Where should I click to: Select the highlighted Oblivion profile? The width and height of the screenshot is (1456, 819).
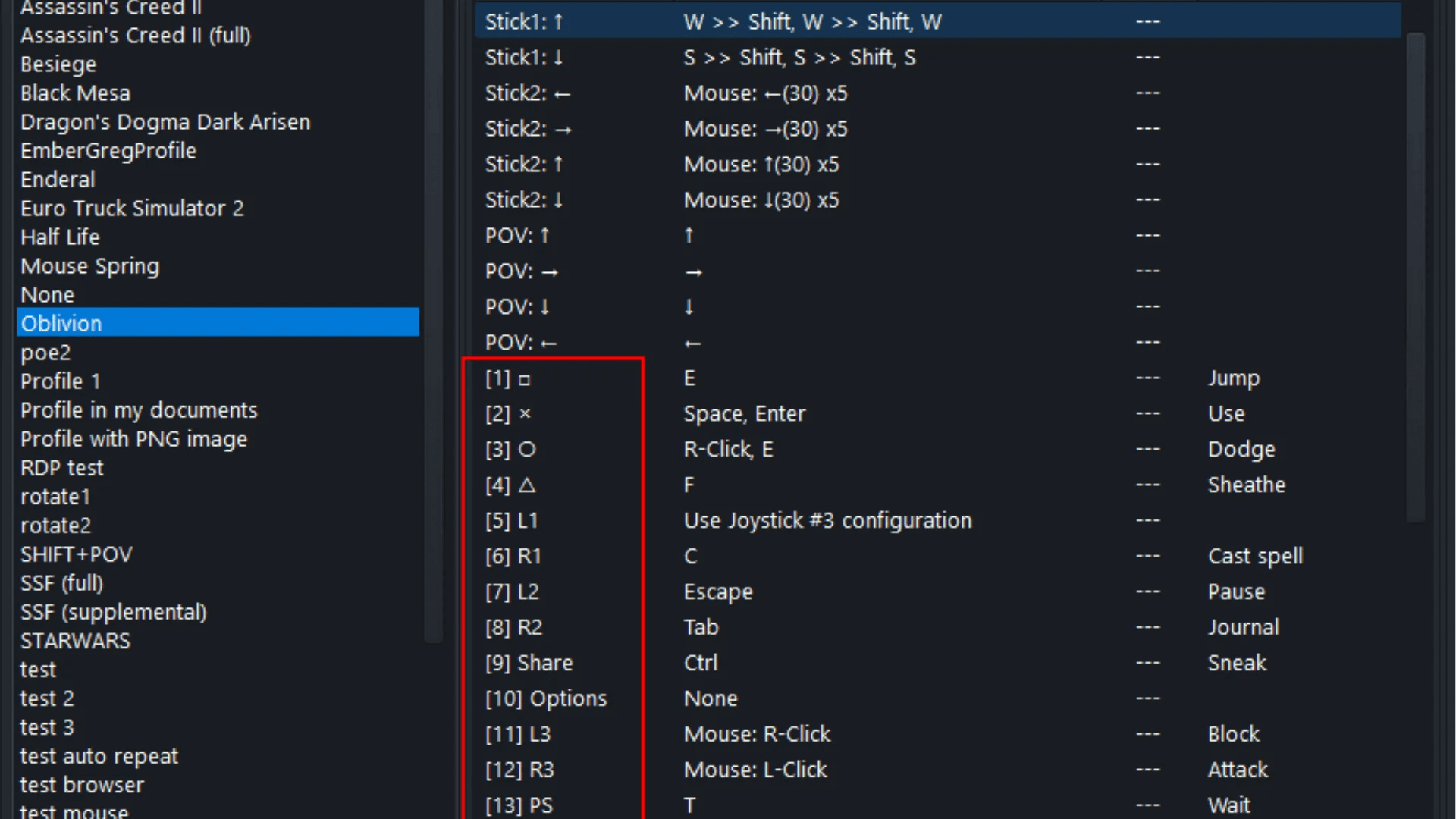61,324
